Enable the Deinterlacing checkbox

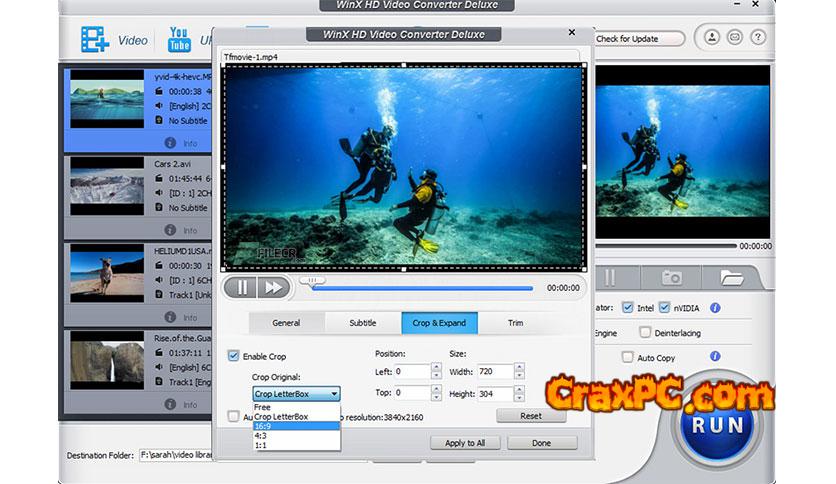pos(646,332)
